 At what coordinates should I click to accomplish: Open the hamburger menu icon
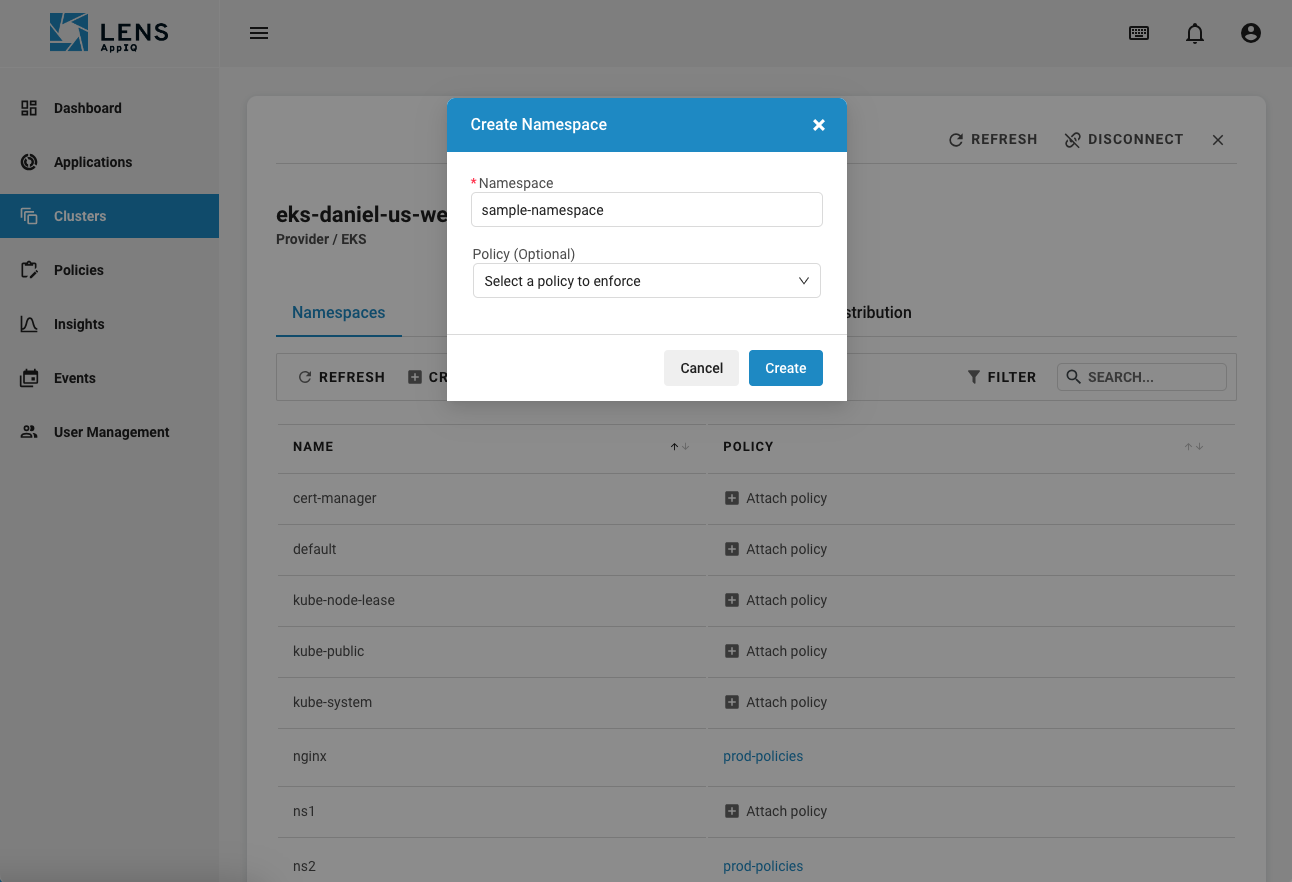tap(259, 33)
